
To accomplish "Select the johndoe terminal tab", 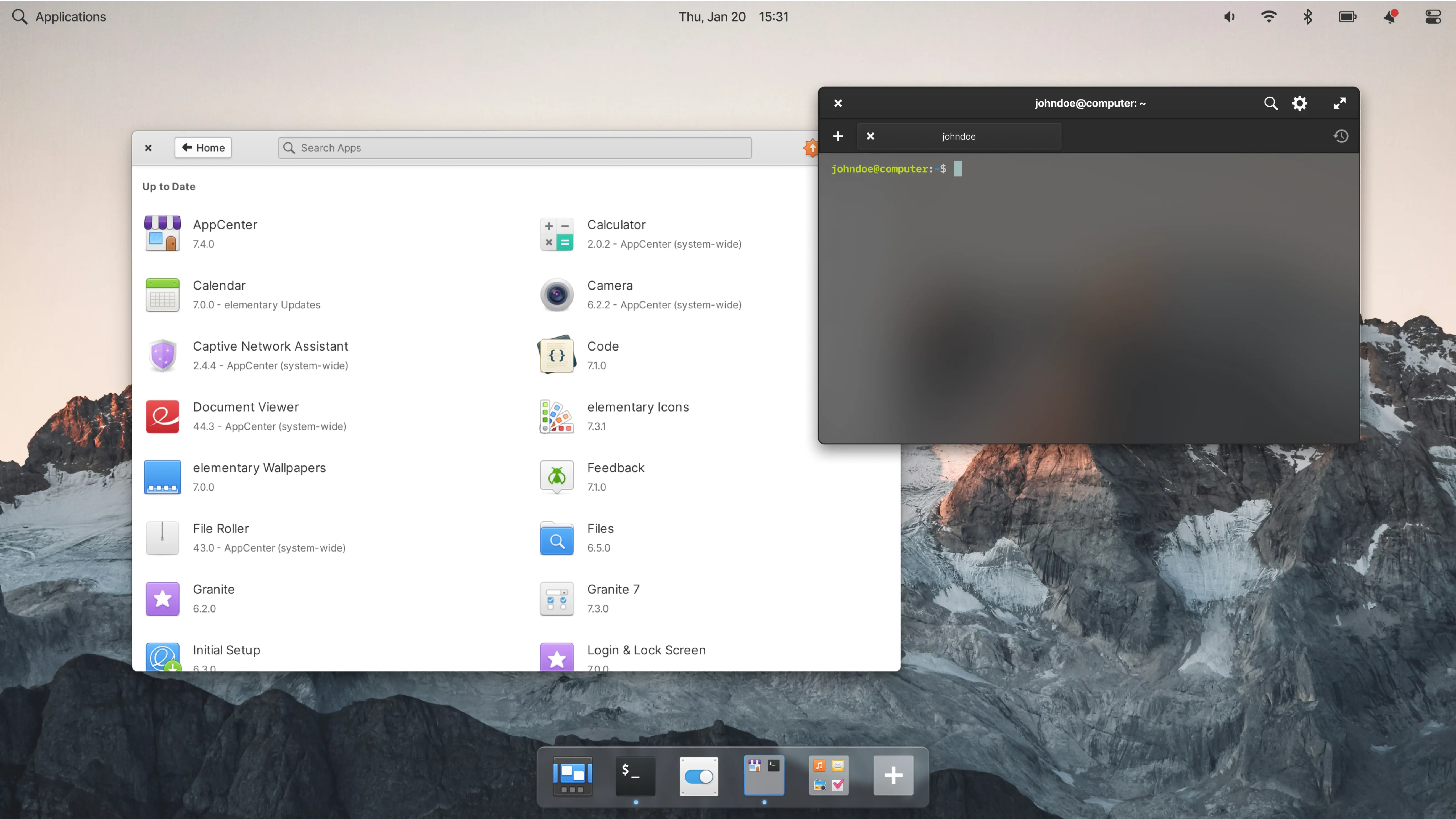I will pyautogui.click(x=959, y=136).
